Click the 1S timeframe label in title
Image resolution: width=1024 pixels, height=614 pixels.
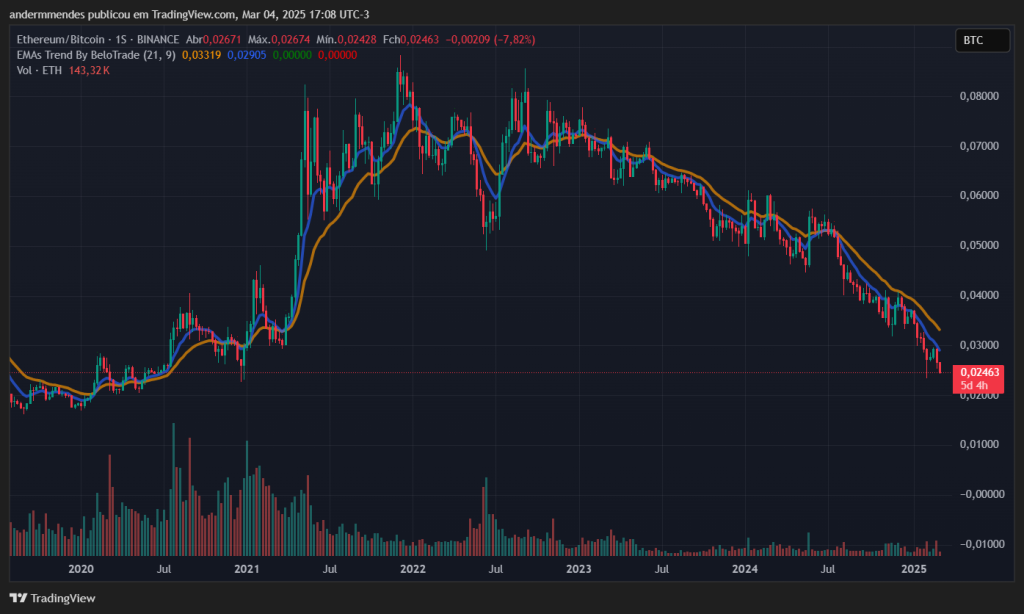point(121,40)
